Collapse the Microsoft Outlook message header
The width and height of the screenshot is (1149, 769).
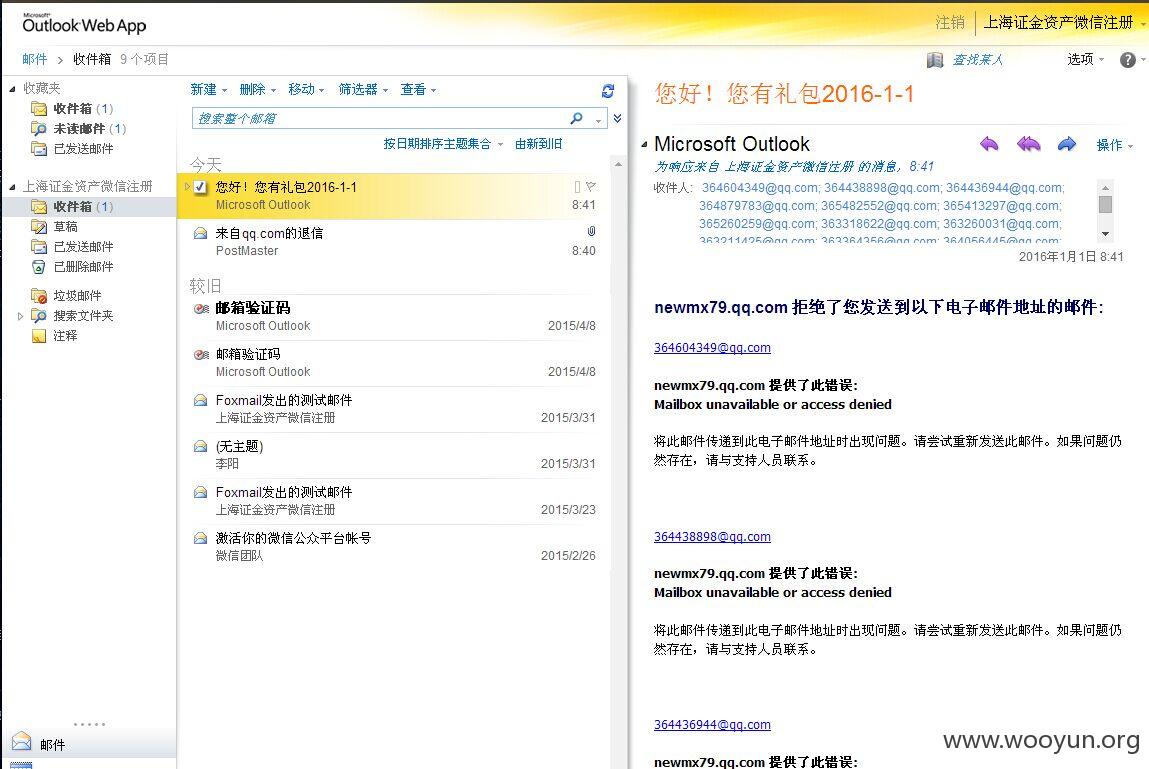[644, 144]
